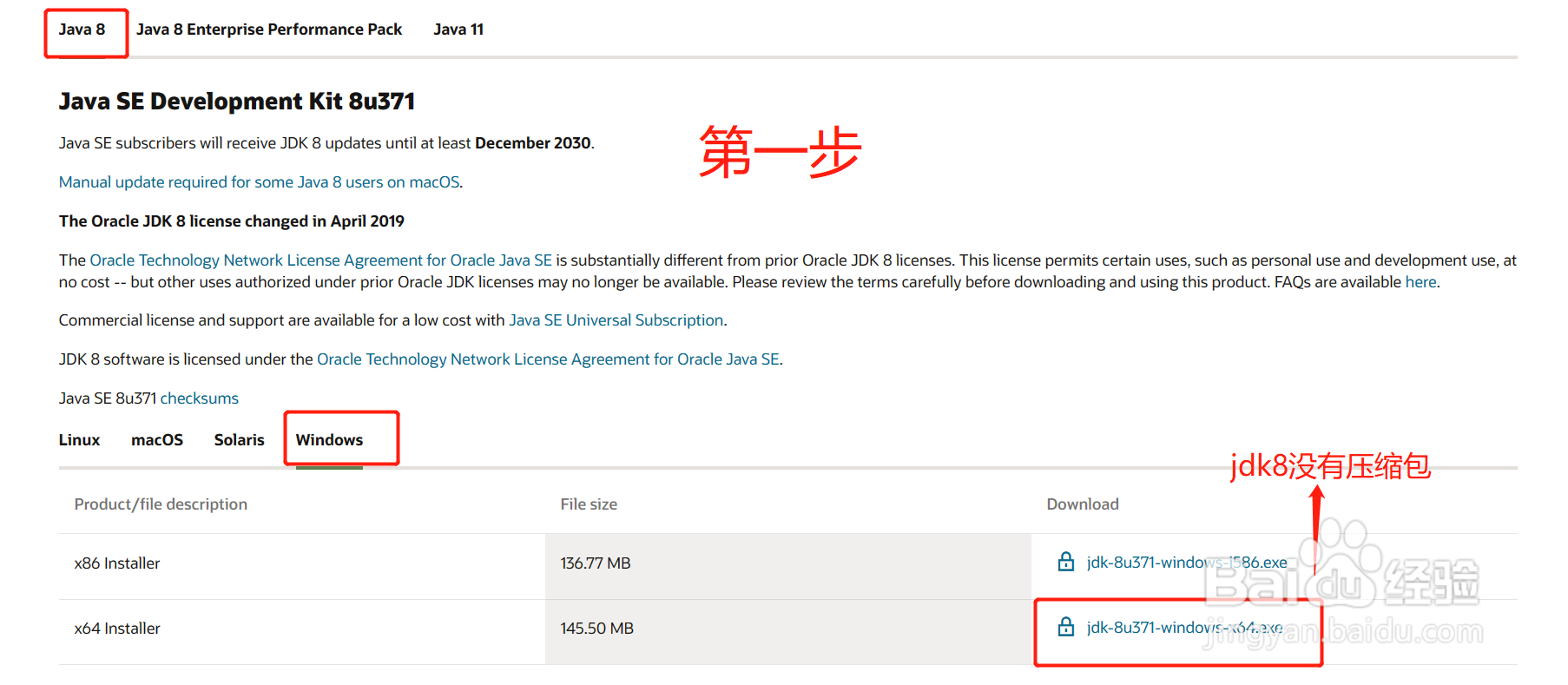Open the macOS manual update notice link

(260, 182)
